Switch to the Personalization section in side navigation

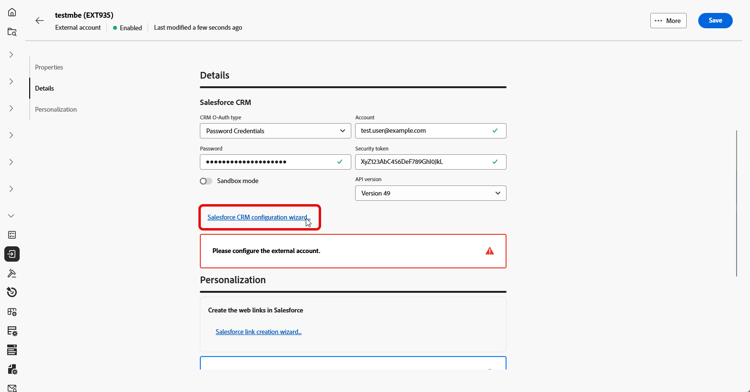(56, 109)
